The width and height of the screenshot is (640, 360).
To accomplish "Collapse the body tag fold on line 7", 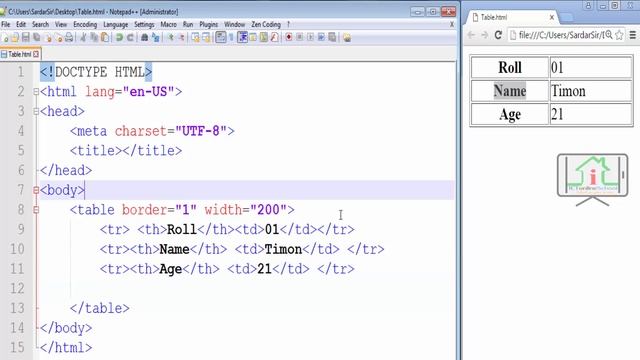I will [36, 190].
